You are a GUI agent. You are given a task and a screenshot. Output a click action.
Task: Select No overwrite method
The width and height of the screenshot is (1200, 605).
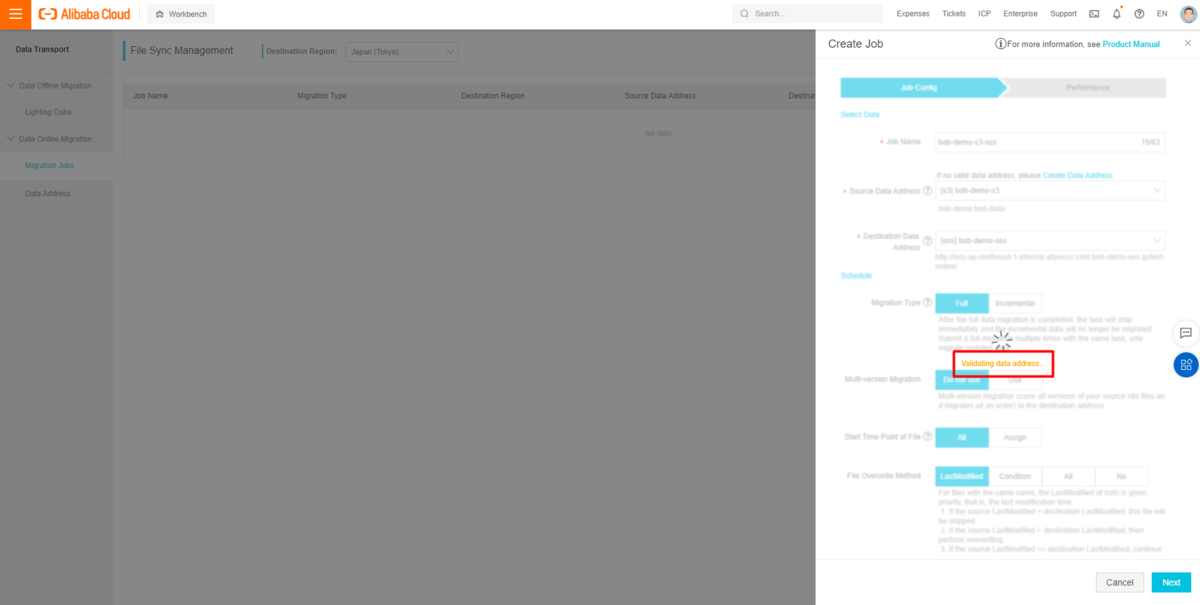pyautogui.click(x=1121, y=476)
